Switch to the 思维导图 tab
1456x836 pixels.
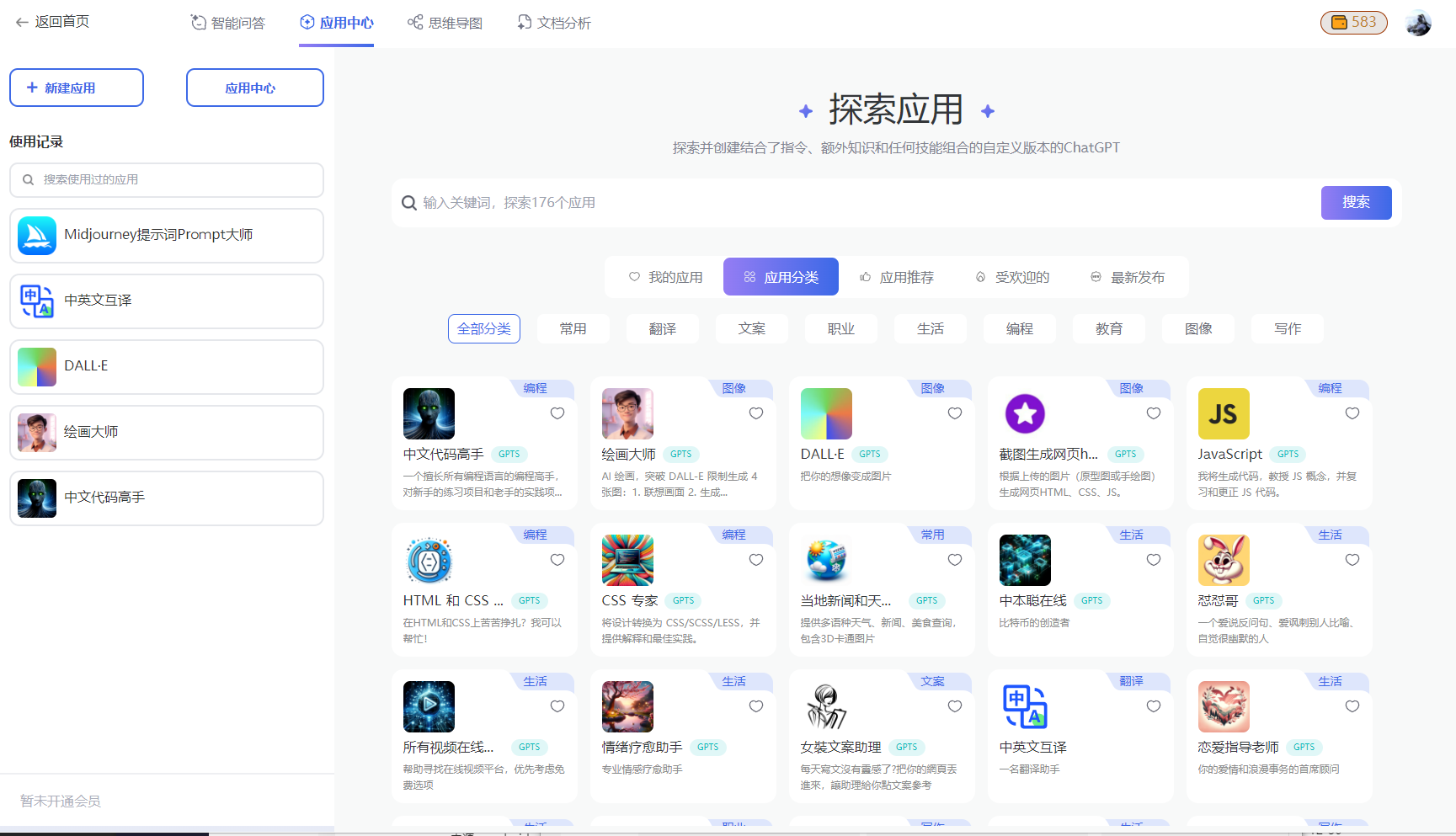click(x=445, y=23)
